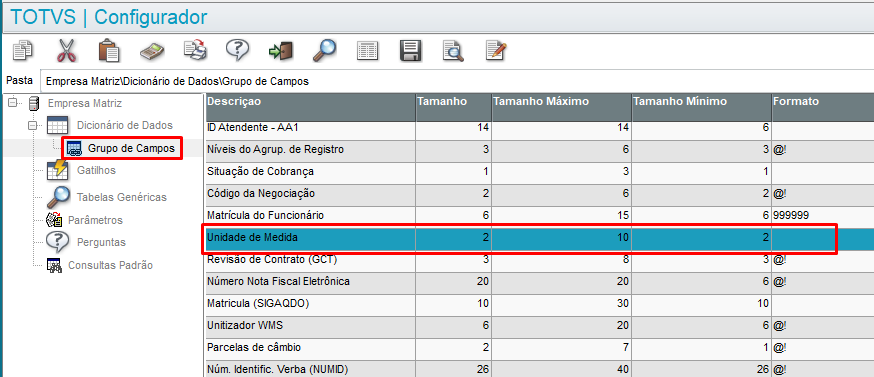Click the Dicionário de Dados table icon
Viewport: 874px width, 377px height.
(57, 126)
